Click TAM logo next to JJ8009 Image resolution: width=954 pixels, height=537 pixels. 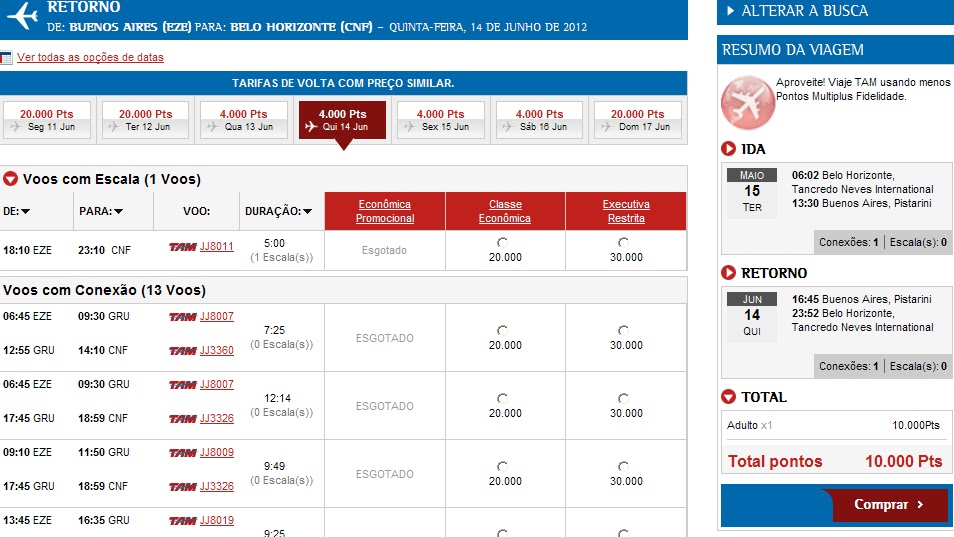[183, 453]
